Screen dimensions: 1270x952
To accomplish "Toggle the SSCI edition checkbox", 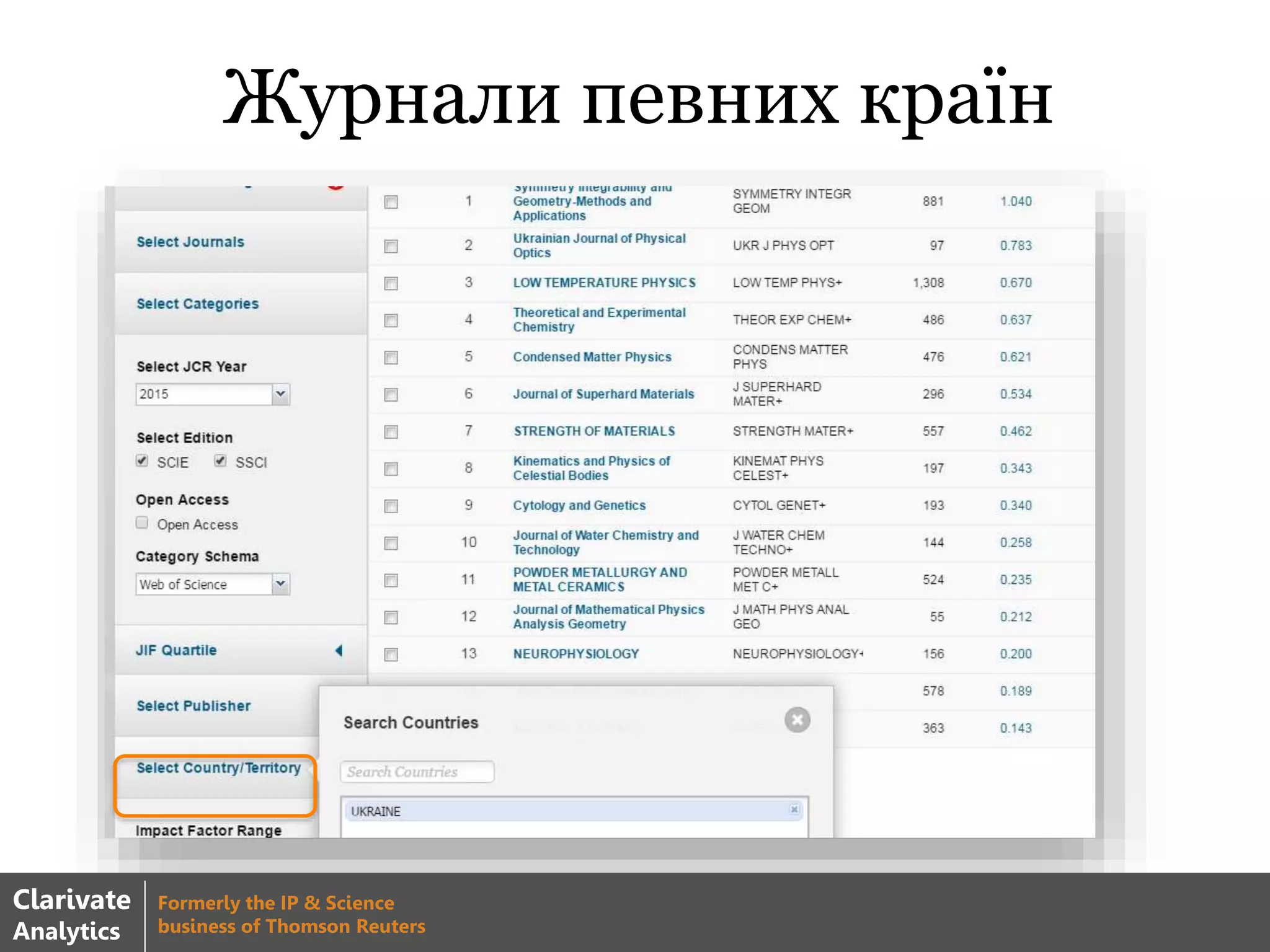I will (x=220, y=461).
